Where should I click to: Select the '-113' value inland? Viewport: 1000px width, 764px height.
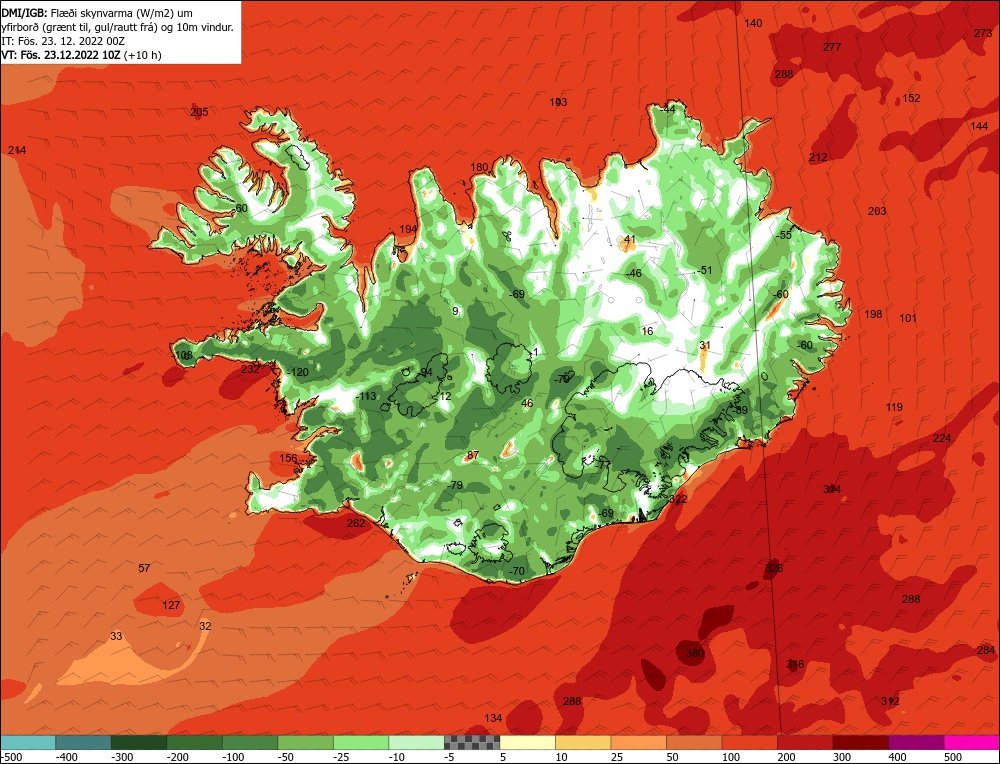click(x=365, y=397)
